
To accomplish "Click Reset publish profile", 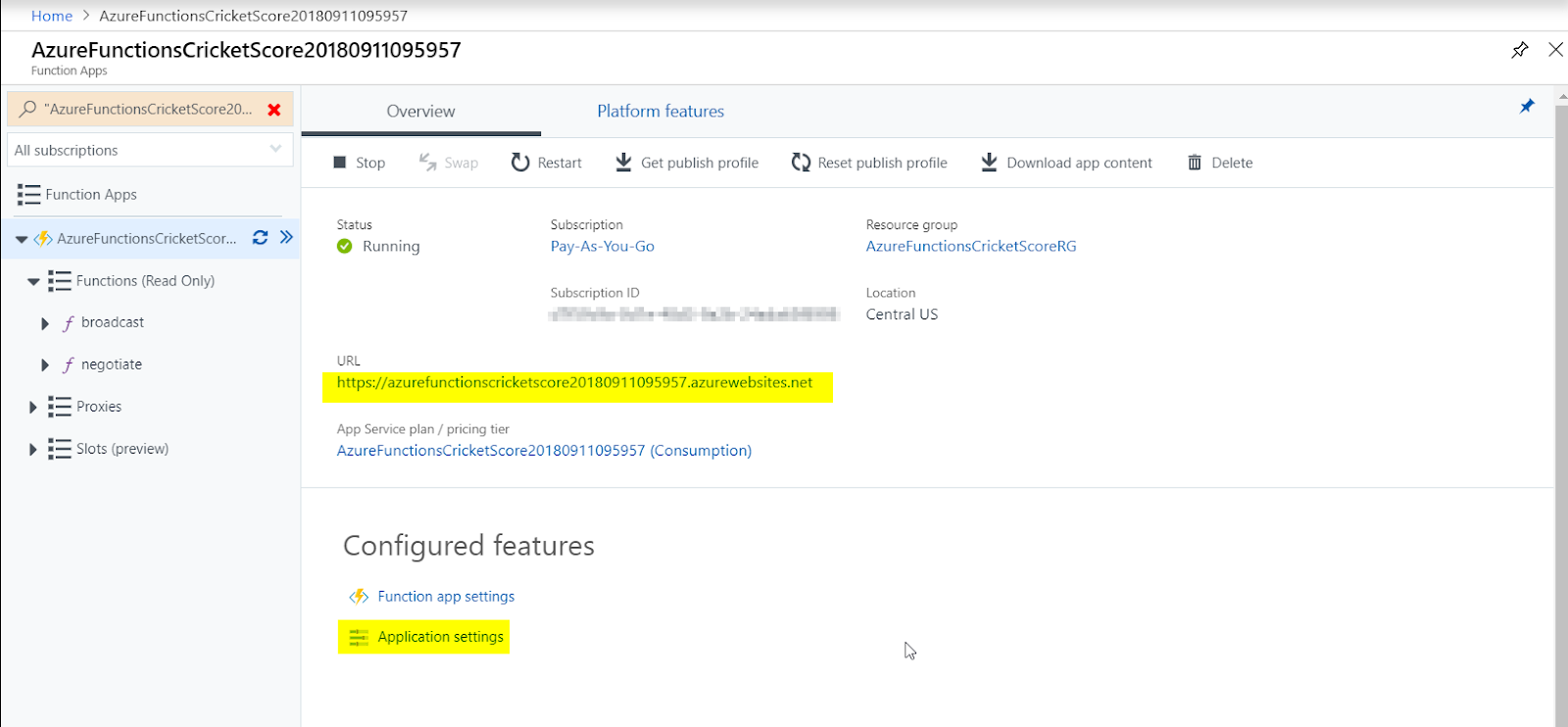I will (869, 163).
